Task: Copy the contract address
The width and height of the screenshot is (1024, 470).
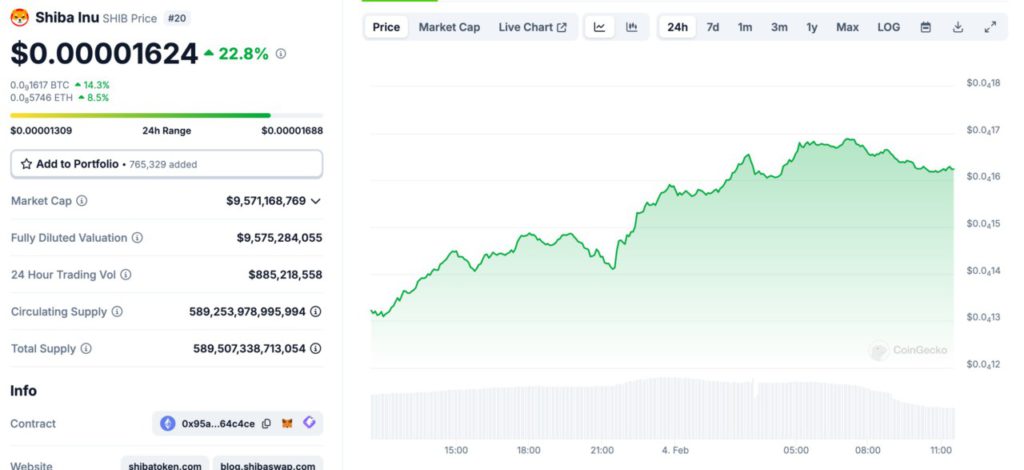Action: pos(266,424)
